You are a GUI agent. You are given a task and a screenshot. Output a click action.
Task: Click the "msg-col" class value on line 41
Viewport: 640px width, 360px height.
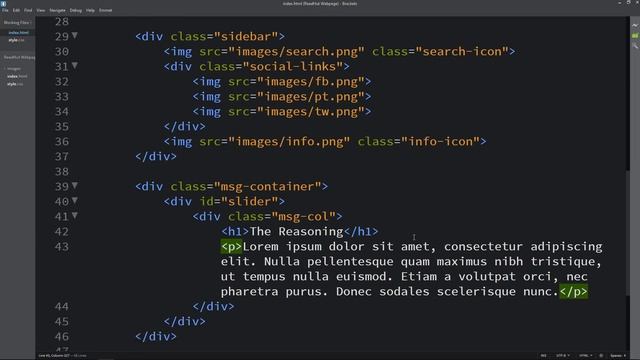[x=304, y=217]
